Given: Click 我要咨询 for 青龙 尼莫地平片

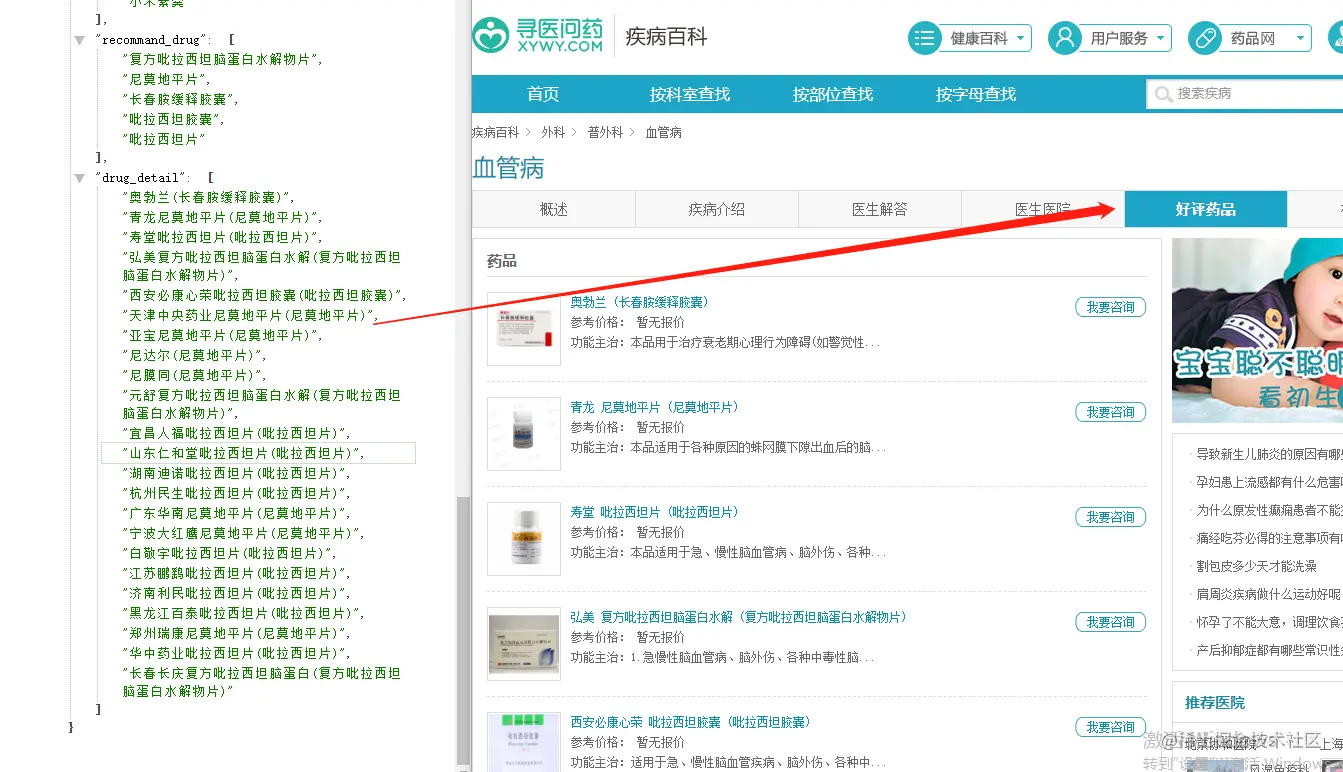Looking at the screenshot, I should (x=1110, y=412).
